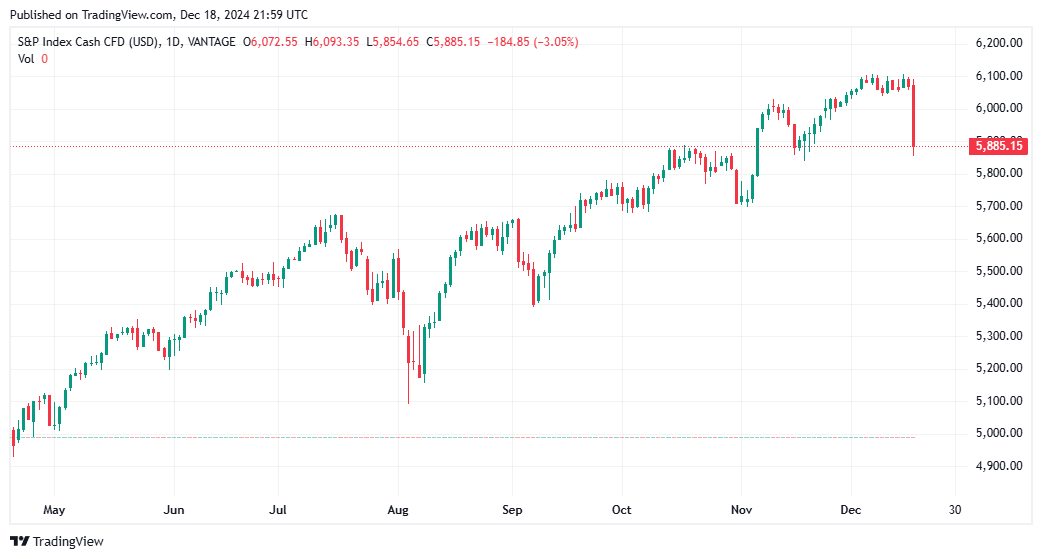Screen dimensions: 1042x559
Task: Click the −184.85 (−3.05%) change value
Action: tap(531, 42)
